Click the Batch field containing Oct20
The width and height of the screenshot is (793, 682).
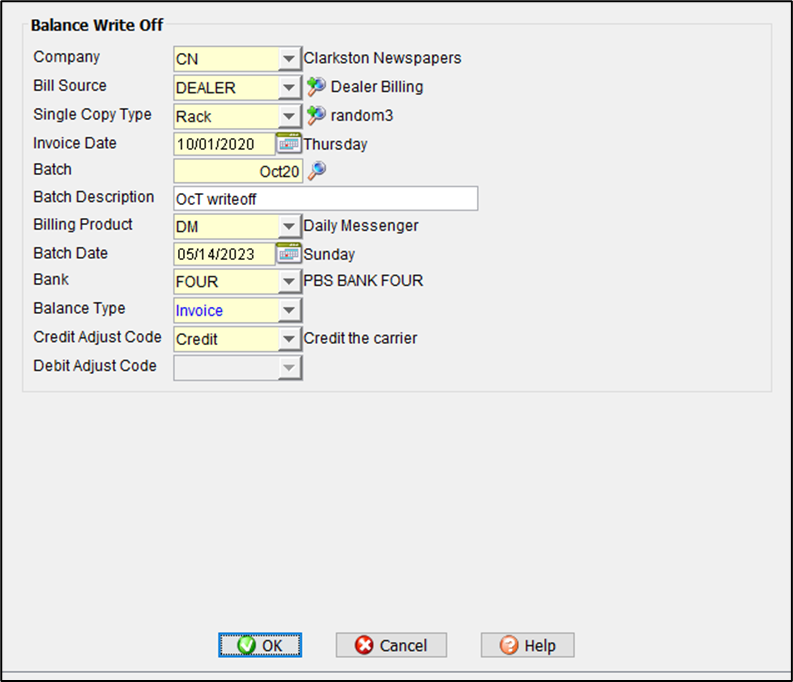pos(237,171)
